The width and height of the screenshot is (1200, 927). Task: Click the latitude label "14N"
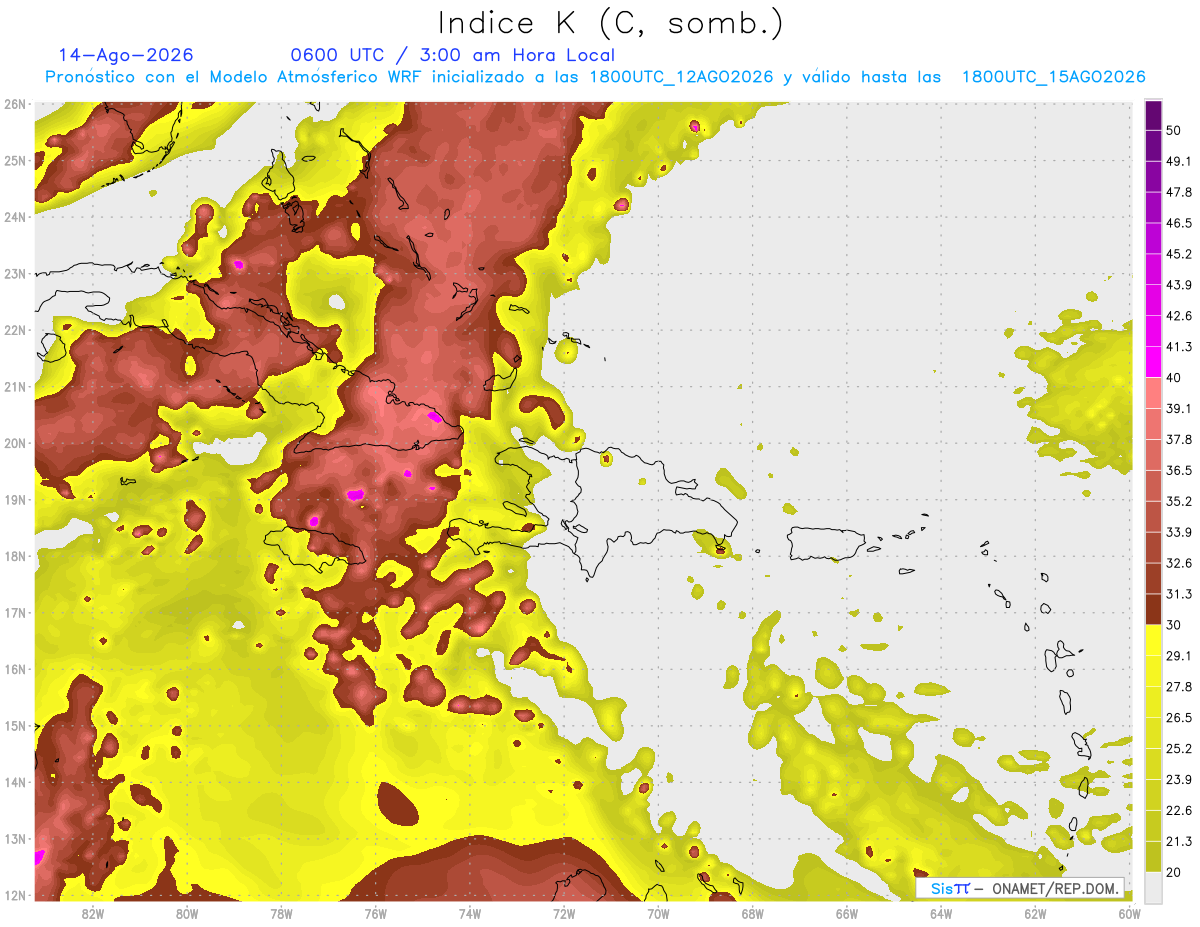tap(14, 782)
